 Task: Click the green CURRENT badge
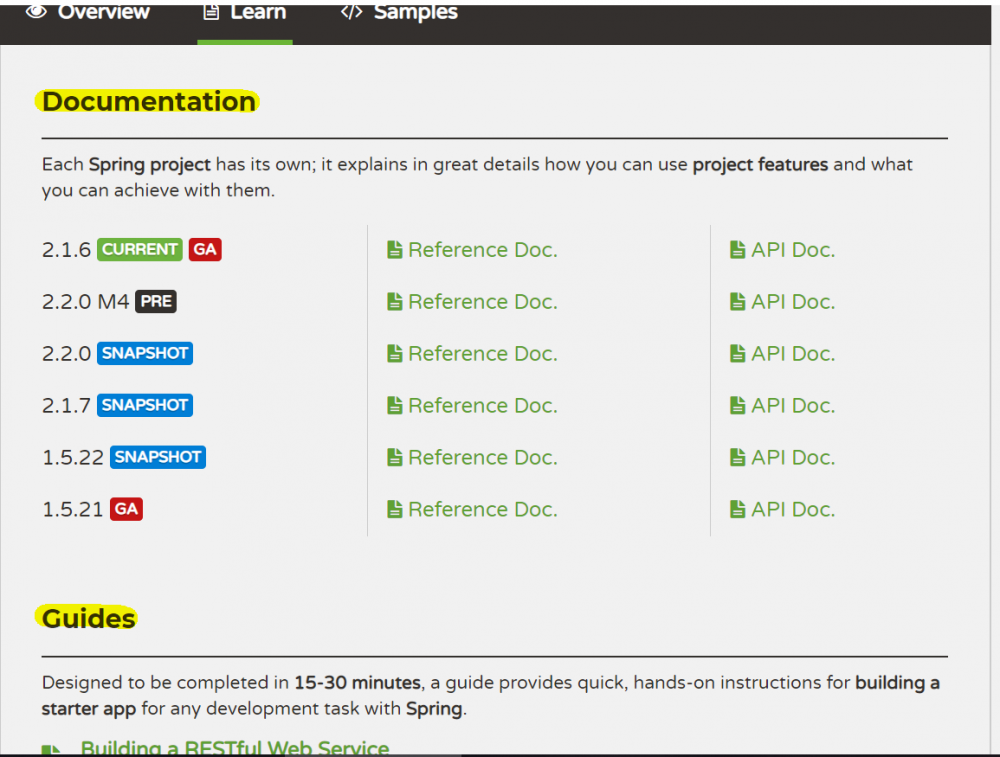(x=140, y=249)
